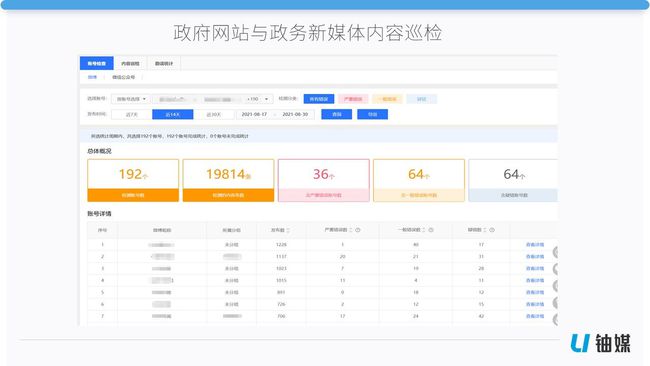The image size is (650, 366).
Task: Toggle the pink severe-error filter tag
Action: pos(353,99)
